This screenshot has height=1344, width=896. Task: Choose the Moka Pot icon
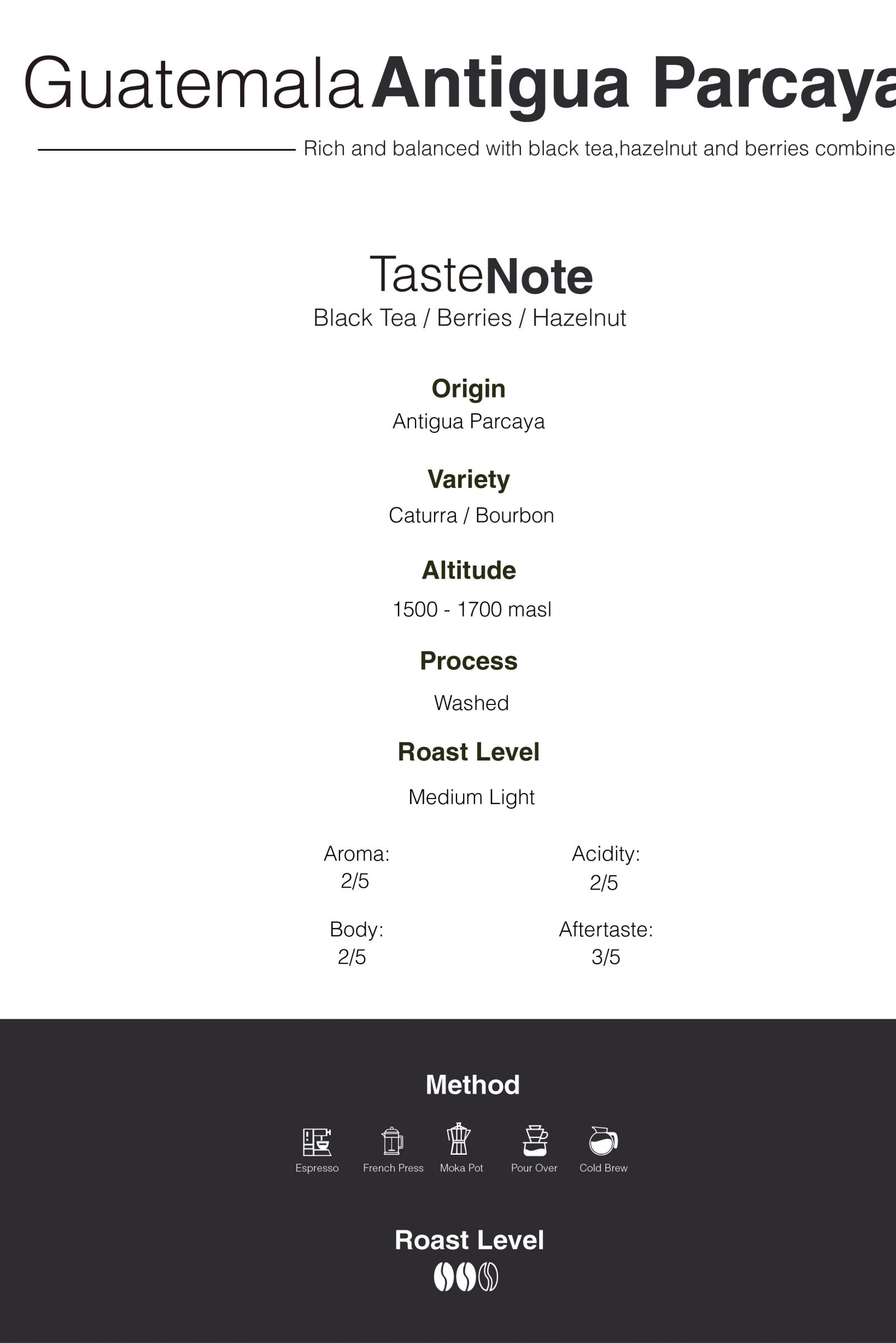[458, 1139]
